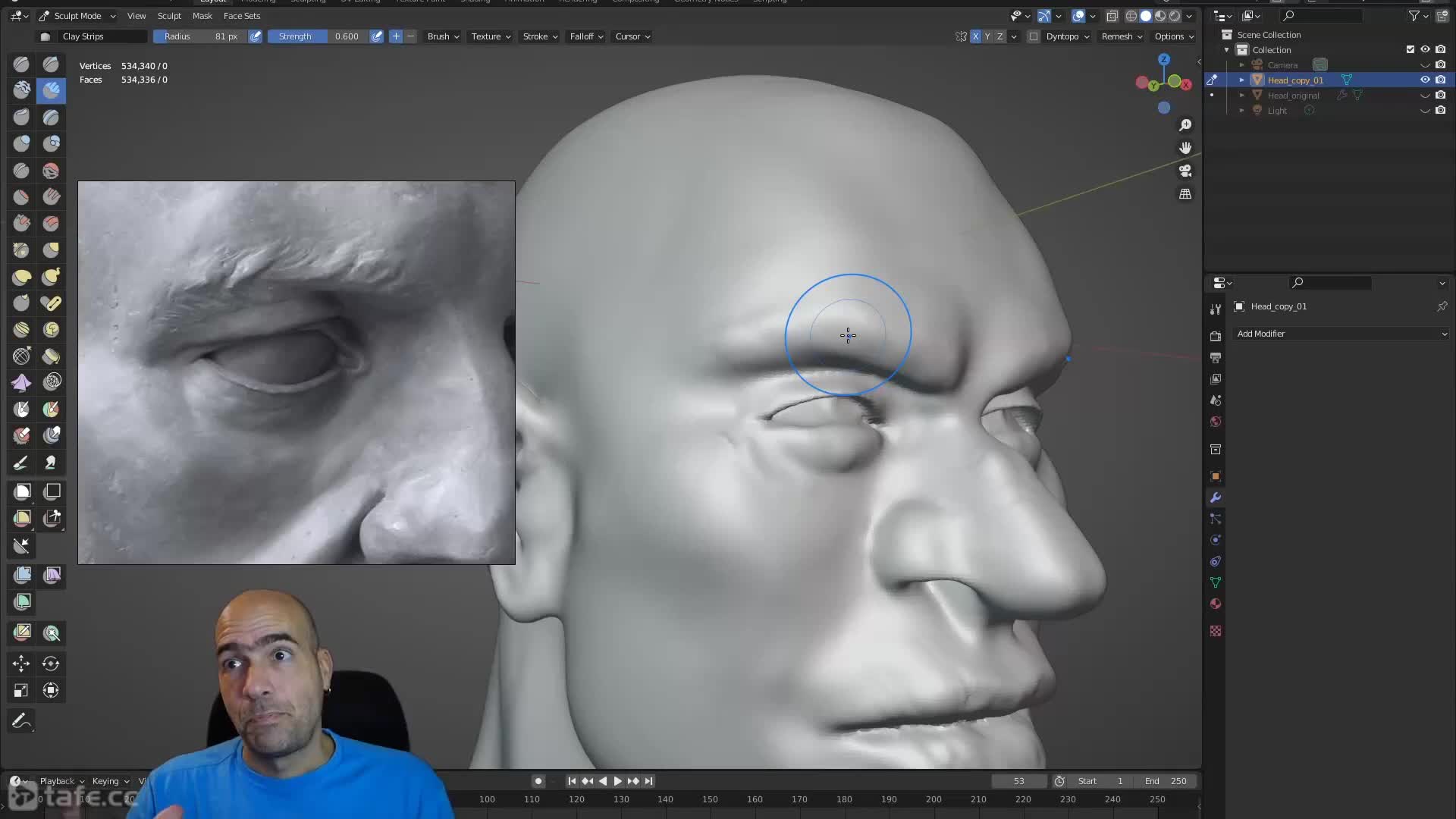The height and width of the screenshot is (819, 1456).
Task: Select the Move transform tool
Action: coord(21,664)
